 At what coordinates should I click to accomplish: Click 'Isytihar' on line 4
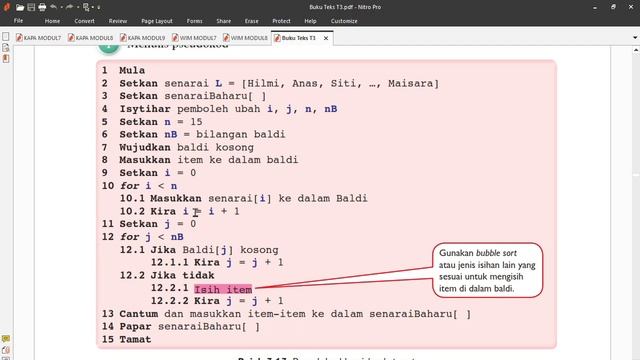pos(144,109)
